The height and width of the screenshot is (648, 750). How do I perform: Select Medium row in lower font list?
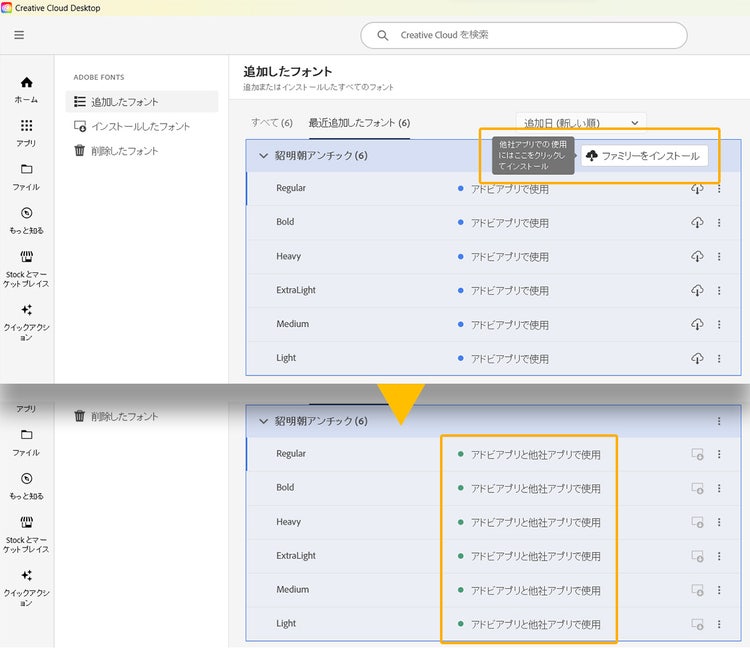pos(493,590)
